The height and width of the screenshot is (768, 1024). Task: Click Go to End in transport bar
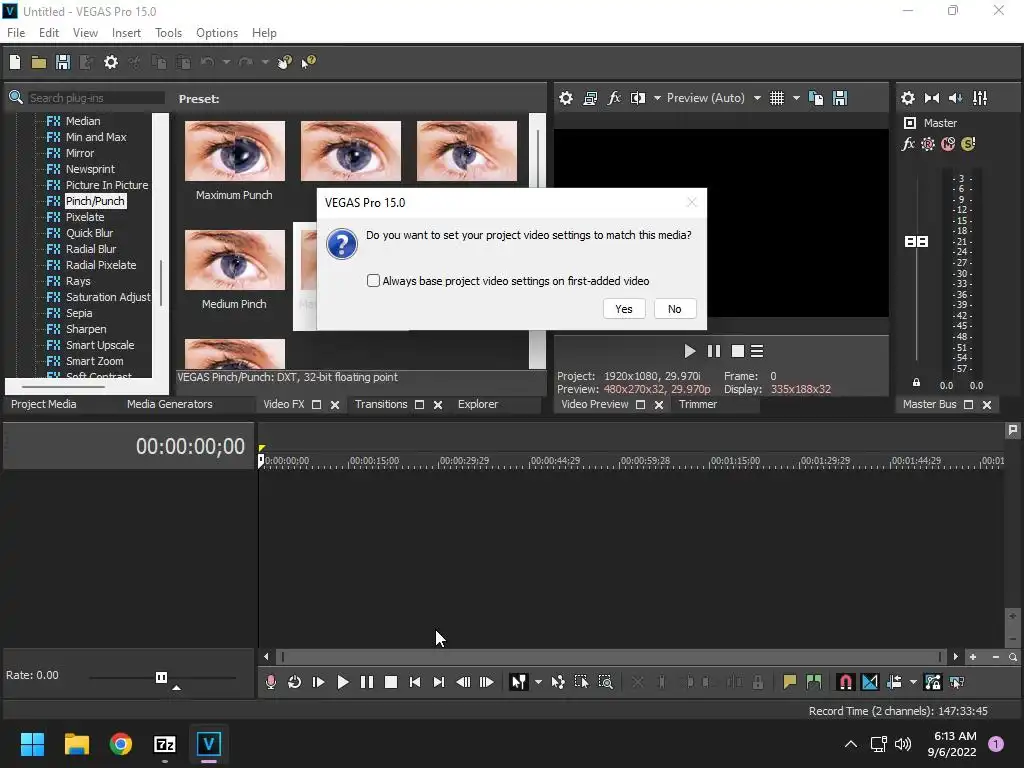pos(439,682)
